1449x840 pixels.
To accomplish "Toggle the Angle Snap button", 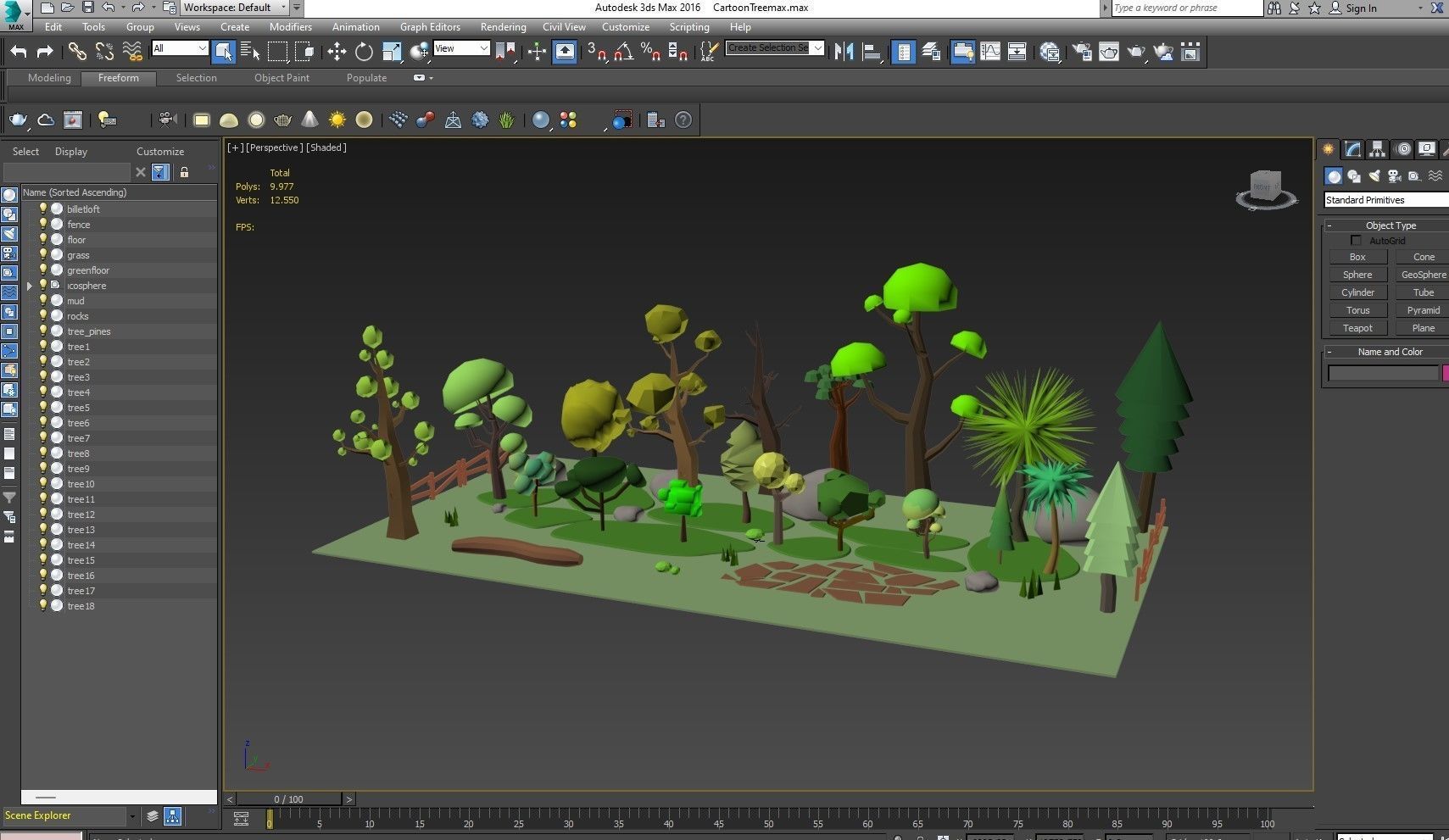I will pos(623,52).
